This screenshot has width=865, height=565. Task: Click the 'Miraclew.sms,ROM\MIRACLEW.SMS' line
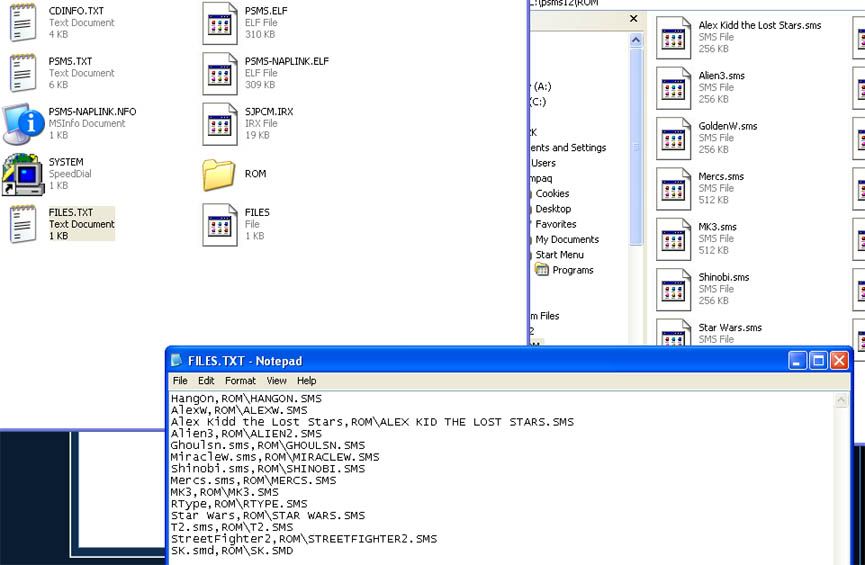(275, 457)
